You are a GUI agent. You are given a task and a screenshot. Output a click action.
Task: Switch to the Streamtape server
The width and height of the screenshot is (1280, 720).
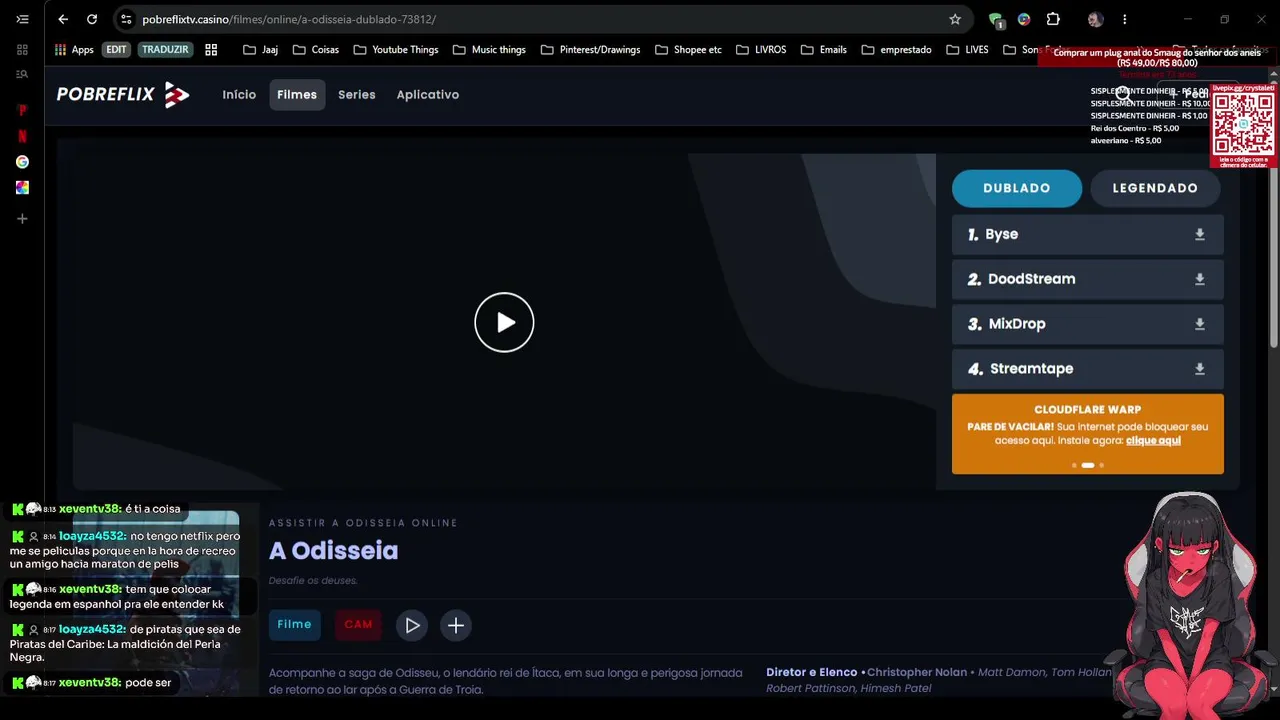(x=1087, y=369)
